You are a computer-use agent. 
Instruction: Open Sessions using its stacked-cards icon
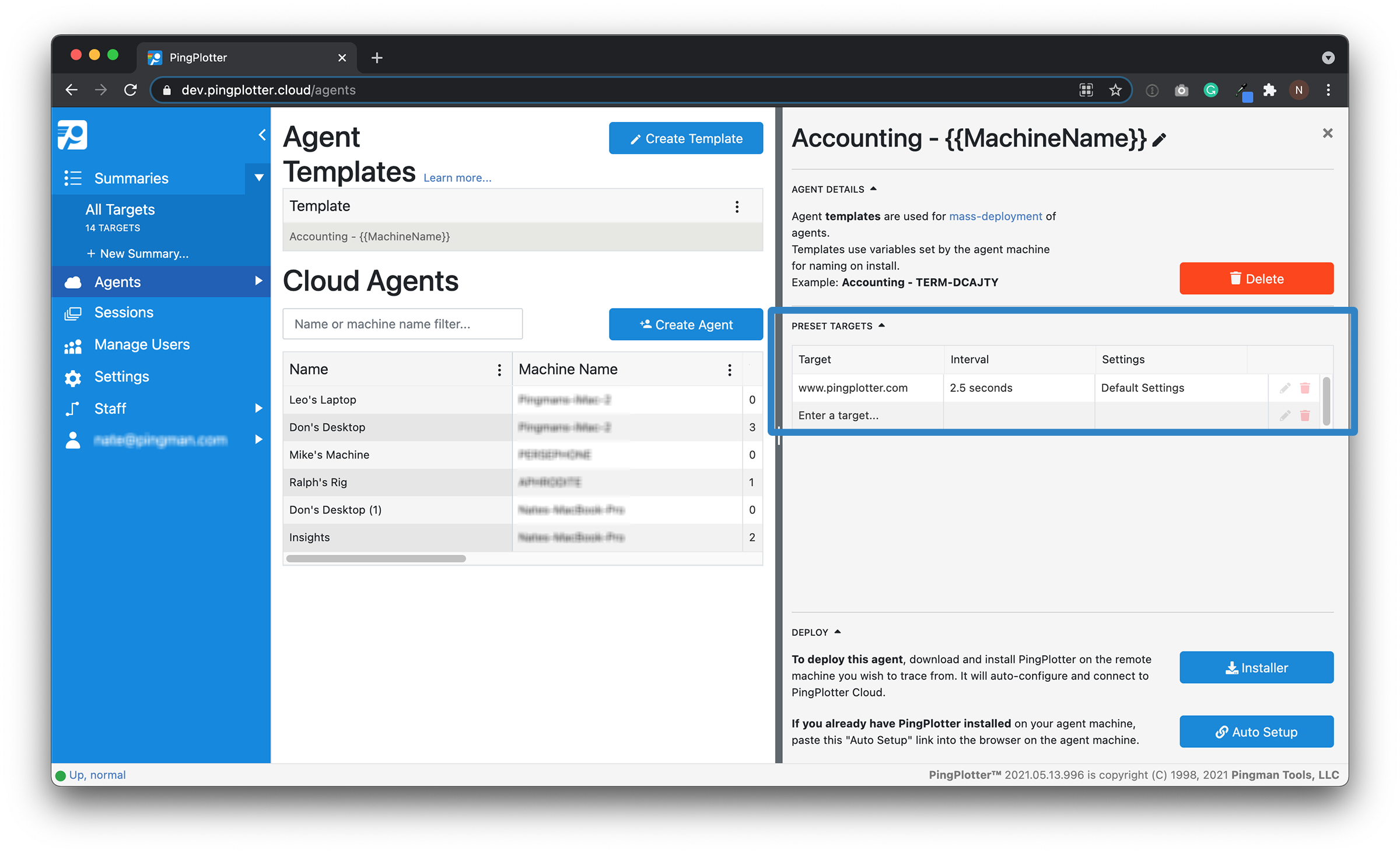tap(72, 313)
